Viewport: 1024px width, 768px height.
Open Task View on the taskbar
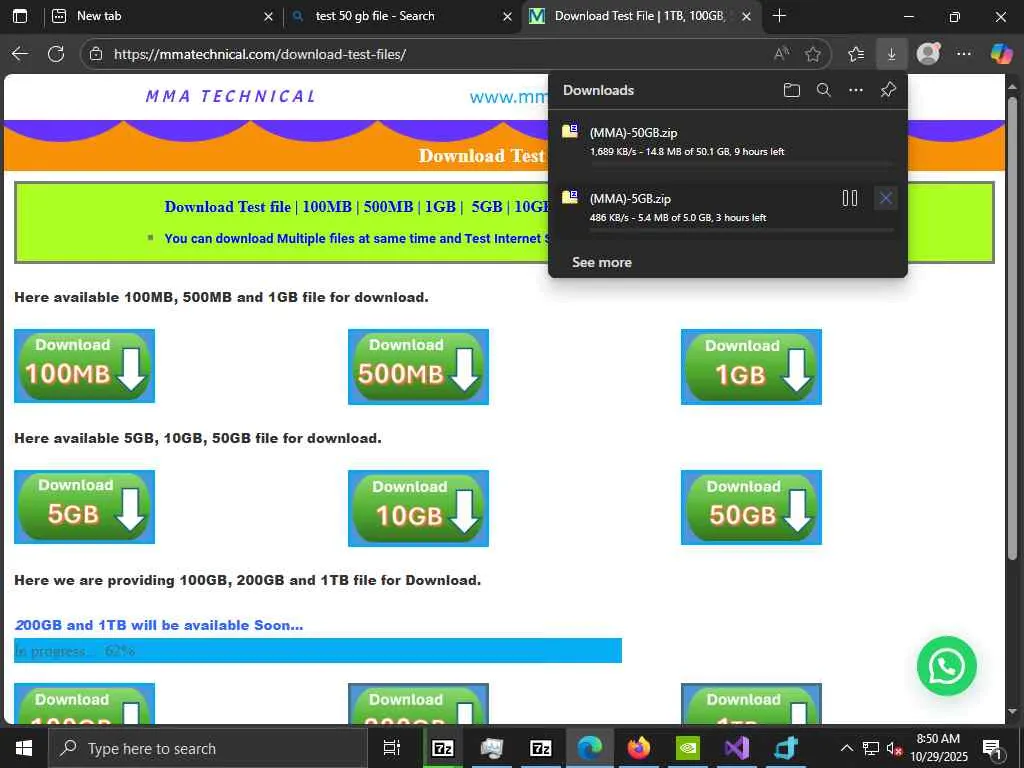tap(391, 748)
